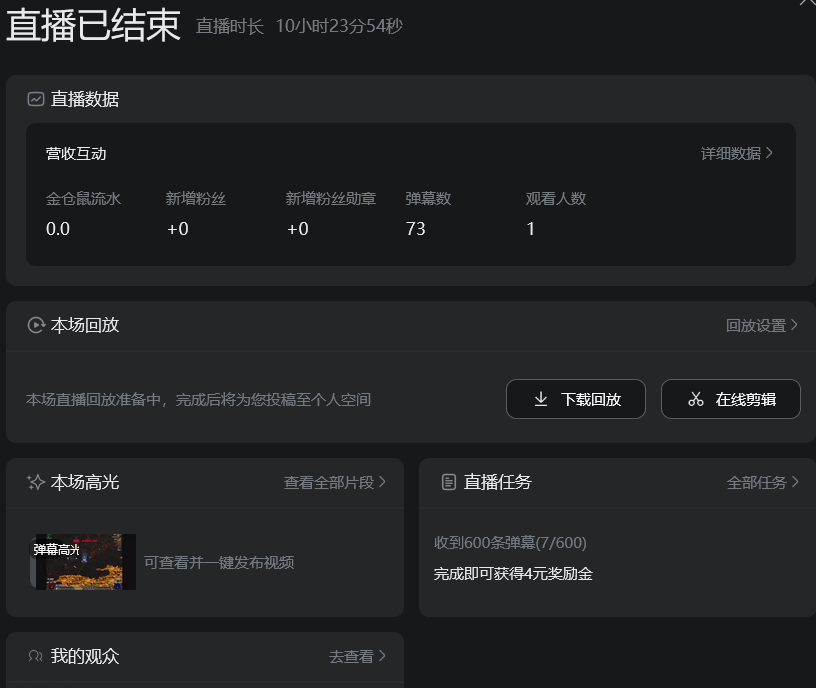816x688 pixels.
Task: Click the 直播任务 document icon
Action: pyautogui.click(x=449, y=482)
